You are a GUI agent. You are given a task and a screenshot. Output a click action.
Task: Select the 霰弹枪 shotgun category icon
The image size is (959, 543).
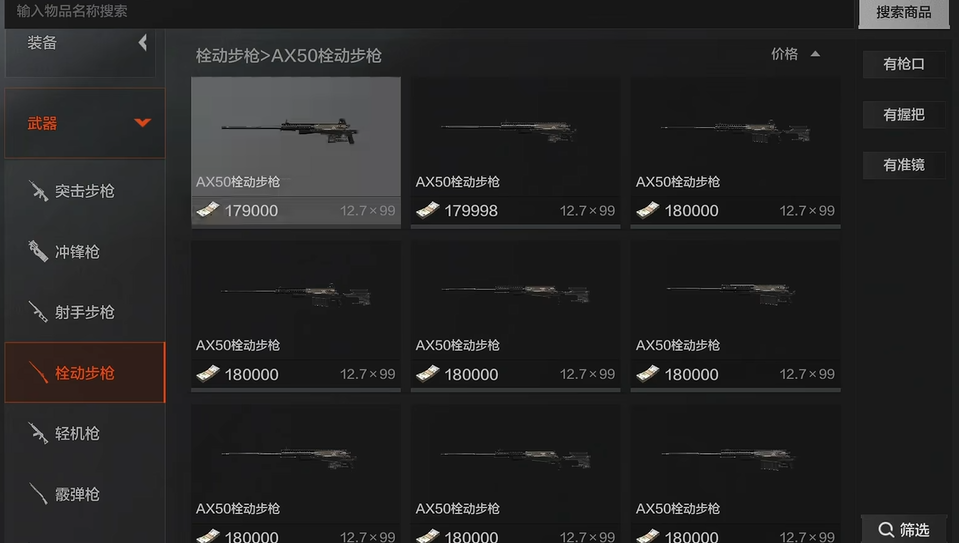[x=38, y=494]
